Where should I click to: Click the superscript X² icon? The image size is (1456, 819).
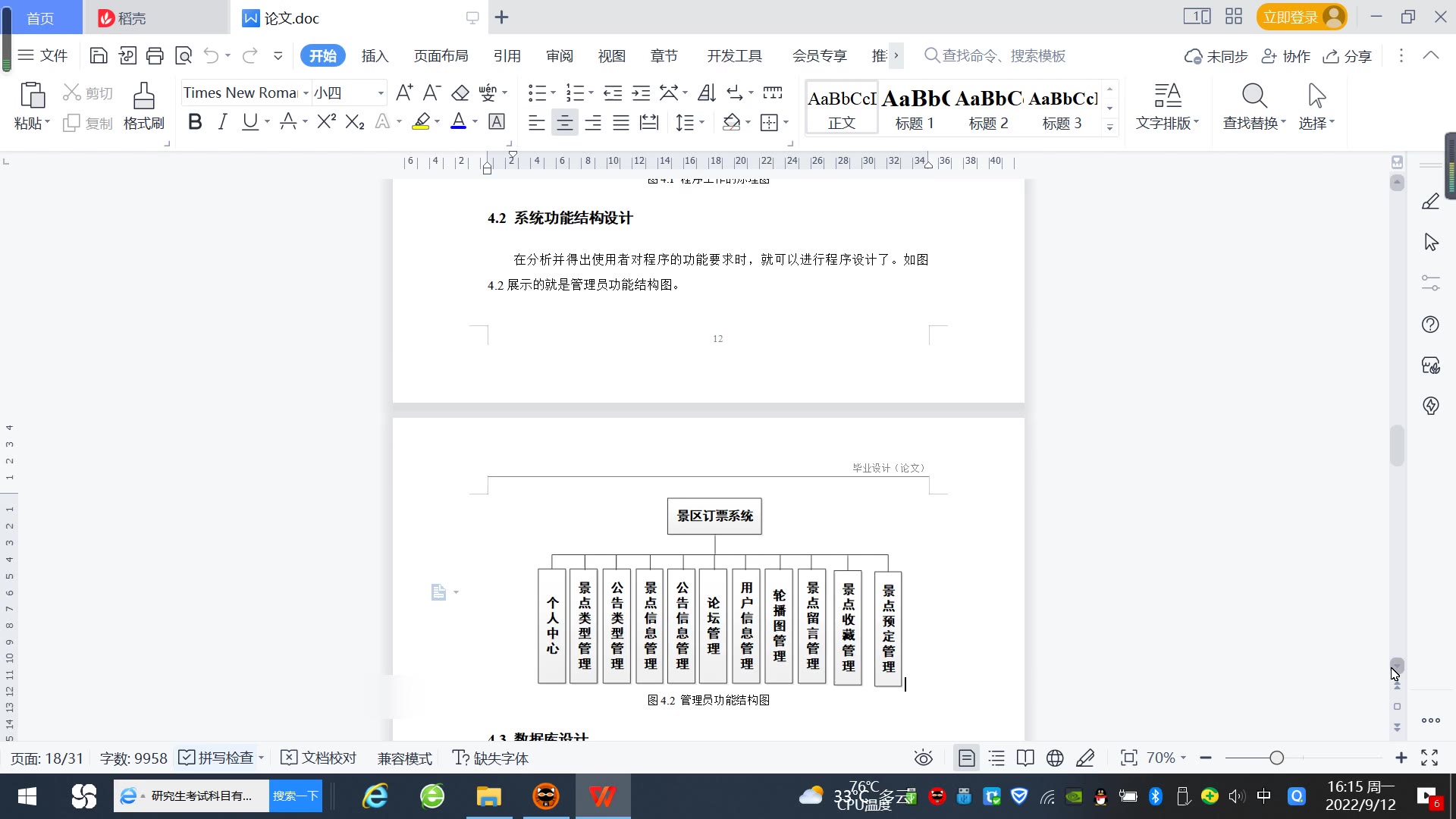(x=327, y=122)
